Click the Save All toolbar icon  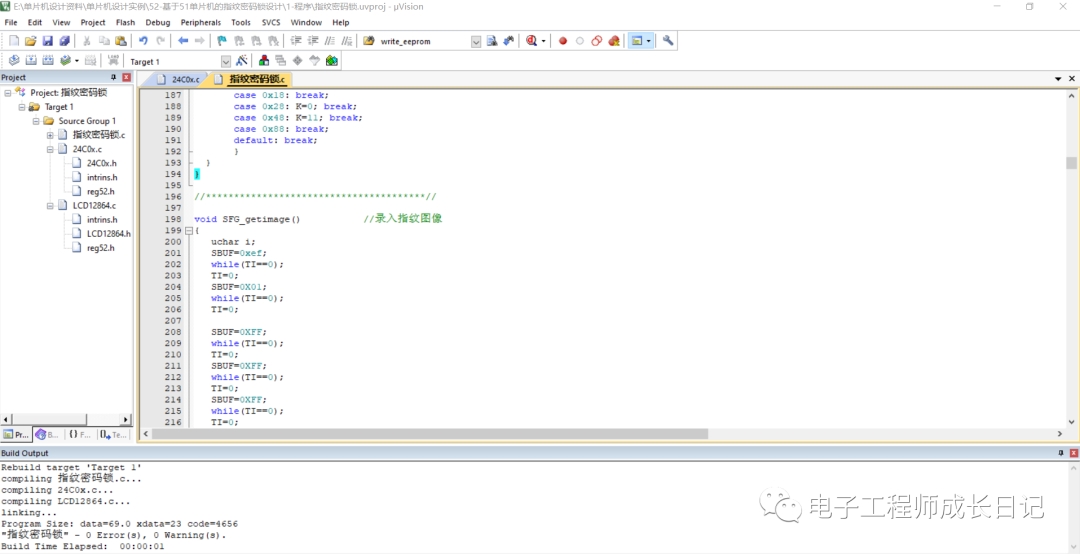click(65, 41)
